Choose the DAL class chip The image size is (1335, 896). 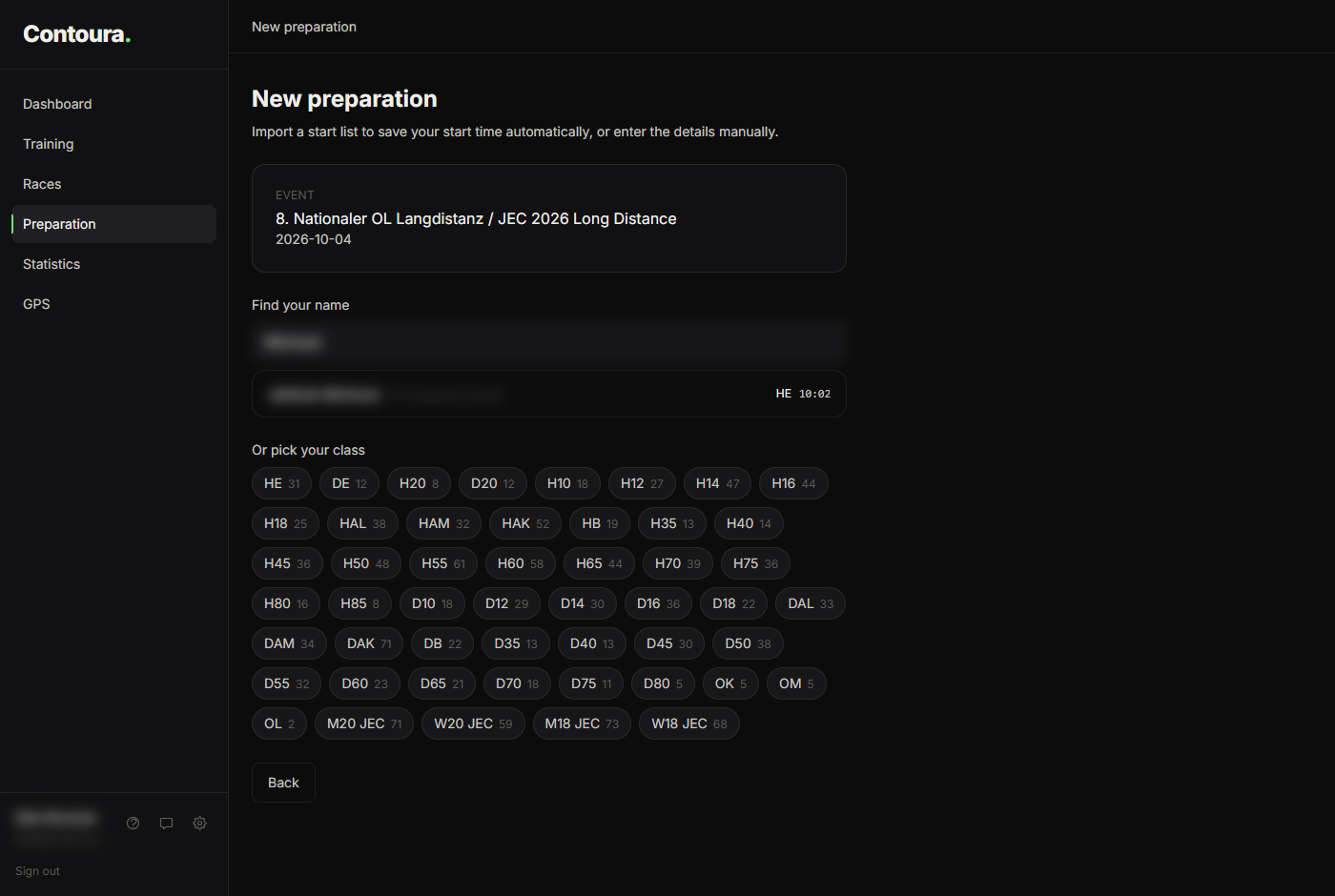coord(811,603)
